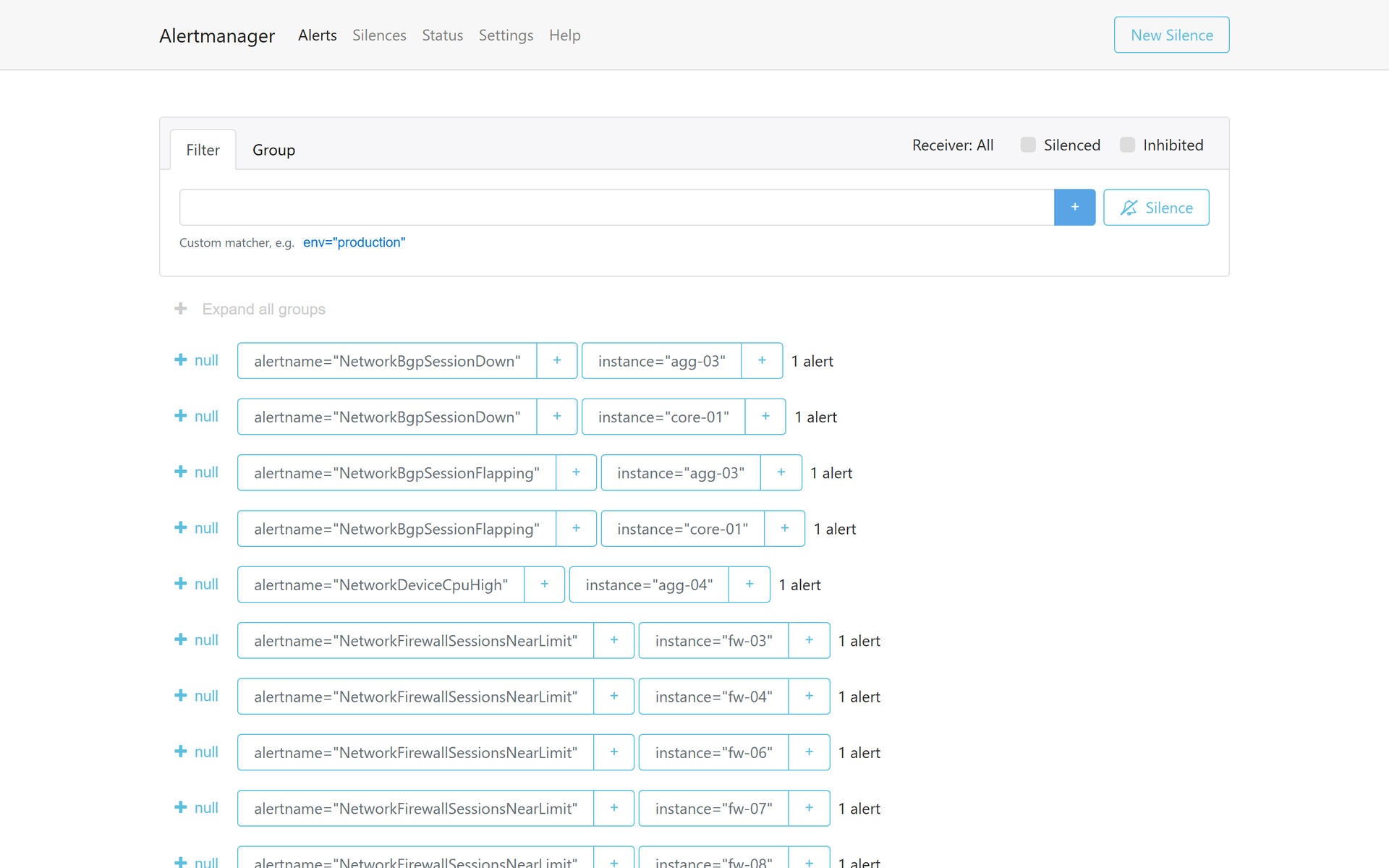Click plus icon beside instance="fw-06"

[x=809, y=752]
